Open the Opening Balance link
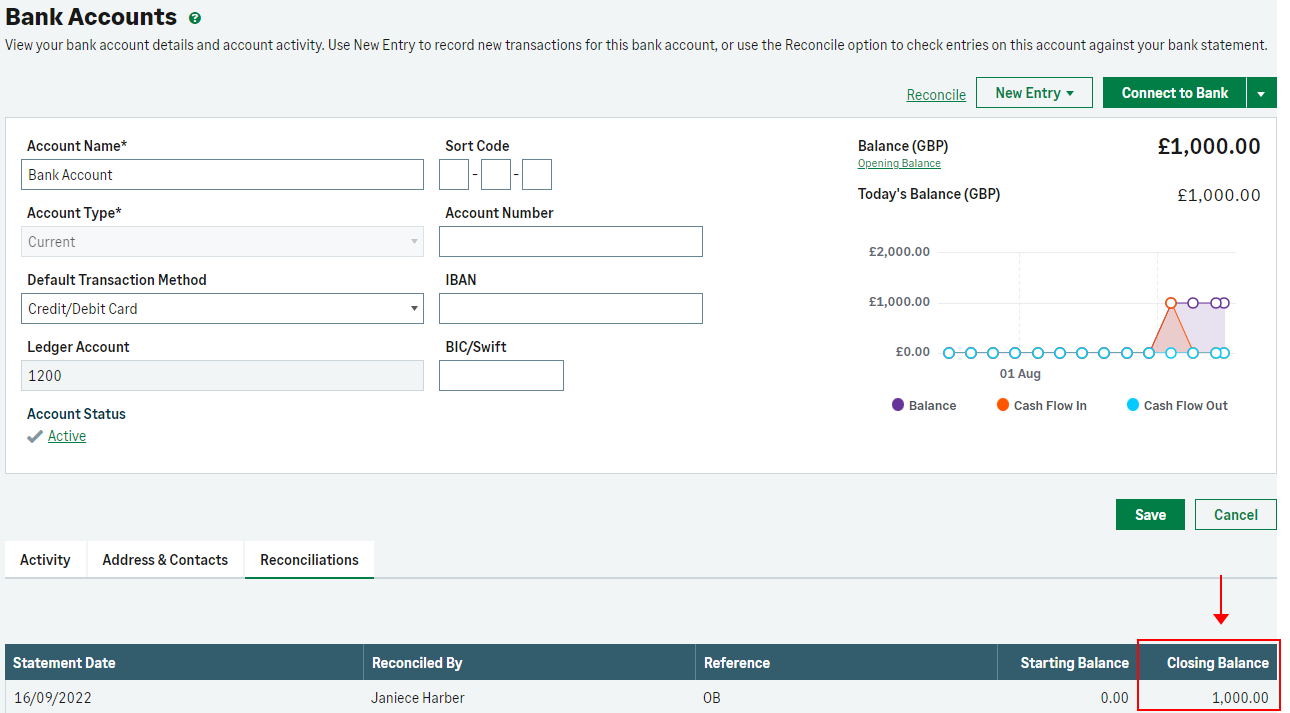Screen dimensions: 1290x713 coord(899,164)
